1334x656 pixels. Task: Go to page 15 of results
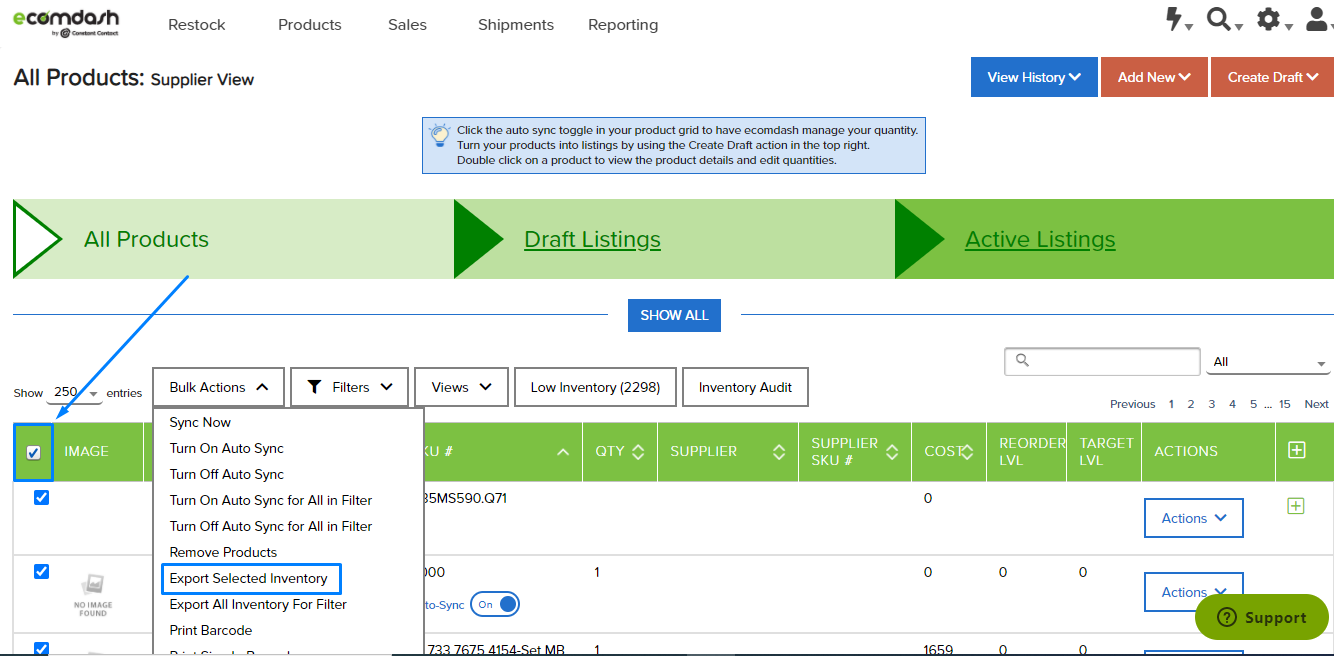coord(1285,404)
